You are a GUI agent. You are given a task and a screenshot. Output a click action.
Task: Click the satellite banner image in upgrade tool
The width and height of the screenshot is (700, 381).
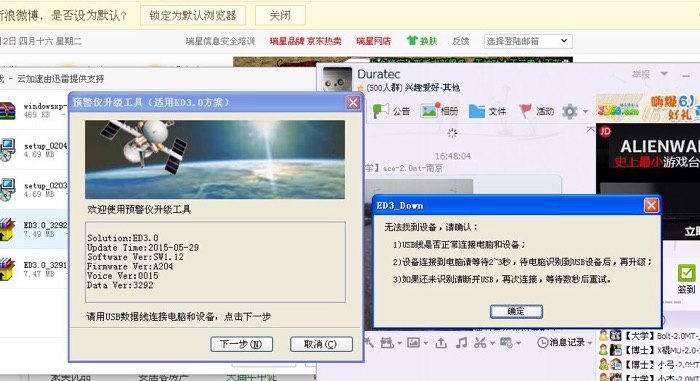point(215,159)
